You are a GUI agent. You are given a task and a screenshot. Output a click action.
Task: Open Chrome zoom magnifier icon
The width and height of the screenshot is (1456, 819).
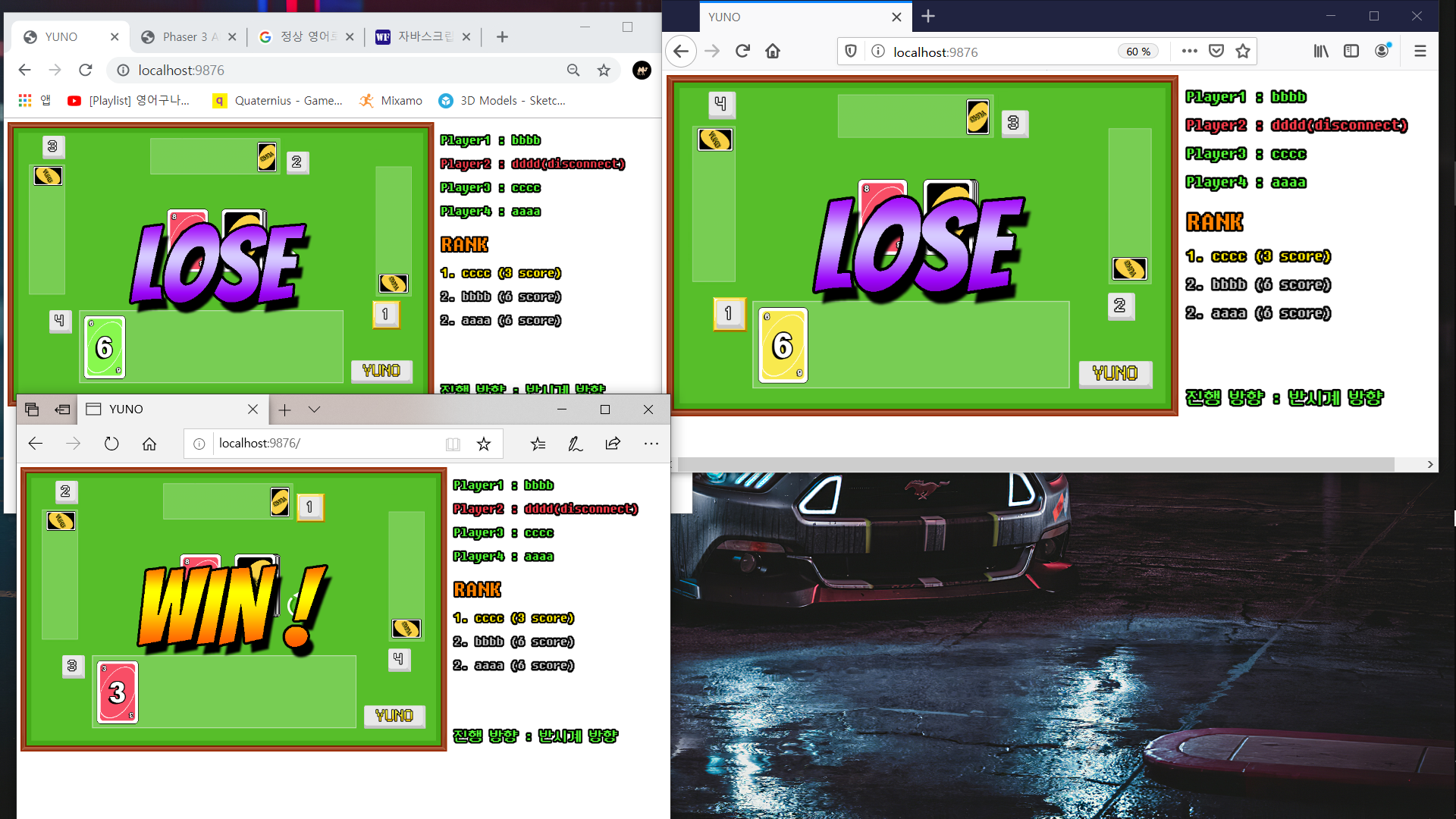[573, 71]
